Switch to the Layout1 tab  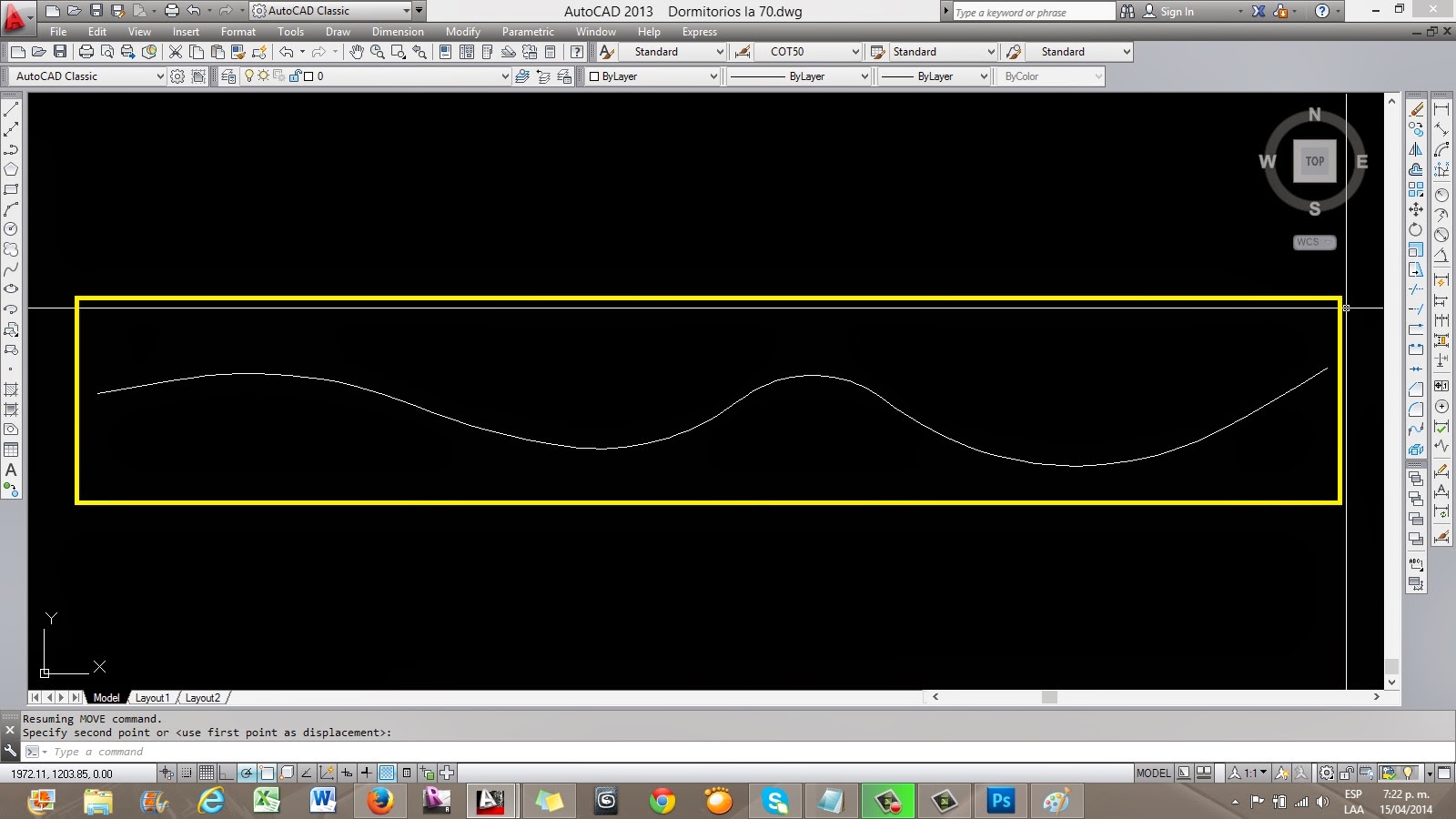click(x=152, y=698)
